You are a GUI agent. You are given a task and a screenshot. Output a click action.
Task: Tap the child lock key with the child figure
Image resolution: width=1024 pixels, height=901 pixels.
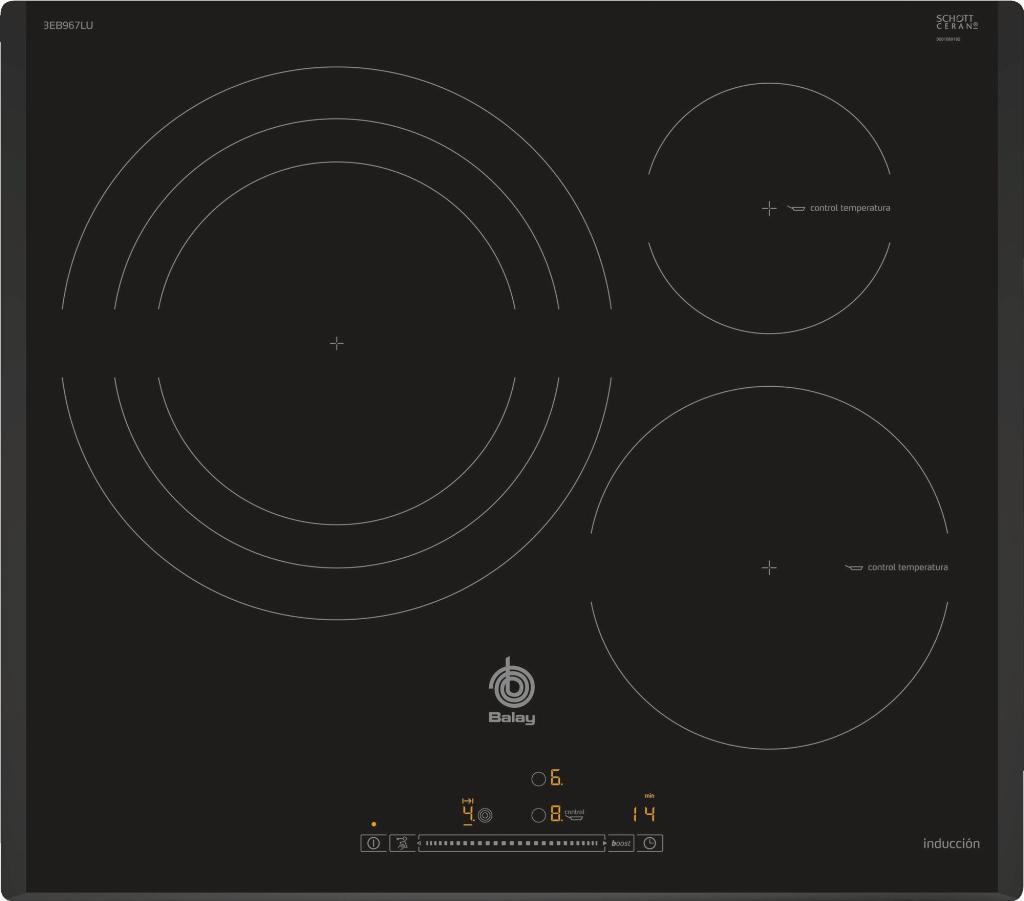(x=402, y=843)
